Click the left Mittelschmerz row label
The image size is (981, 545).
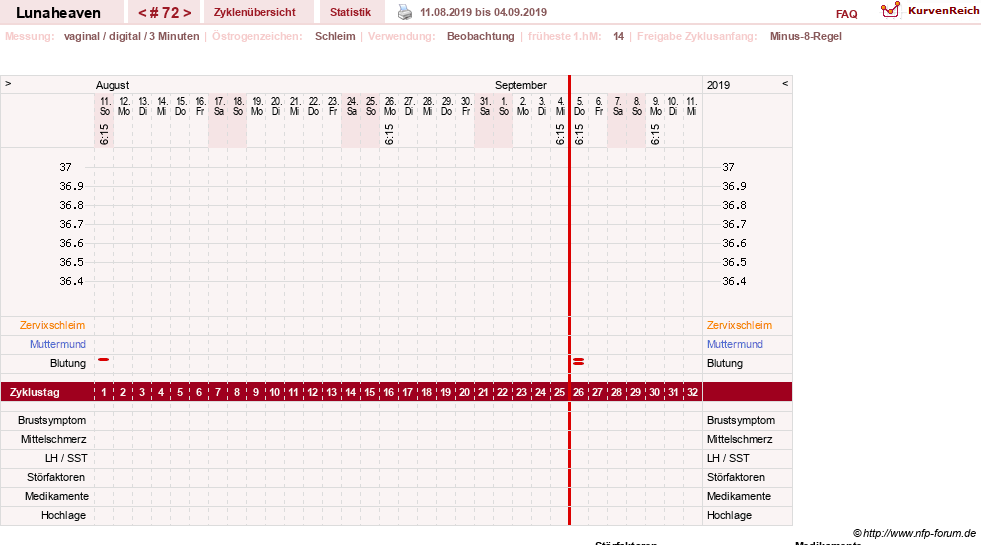pyautogui.click(x=53, y=439)
